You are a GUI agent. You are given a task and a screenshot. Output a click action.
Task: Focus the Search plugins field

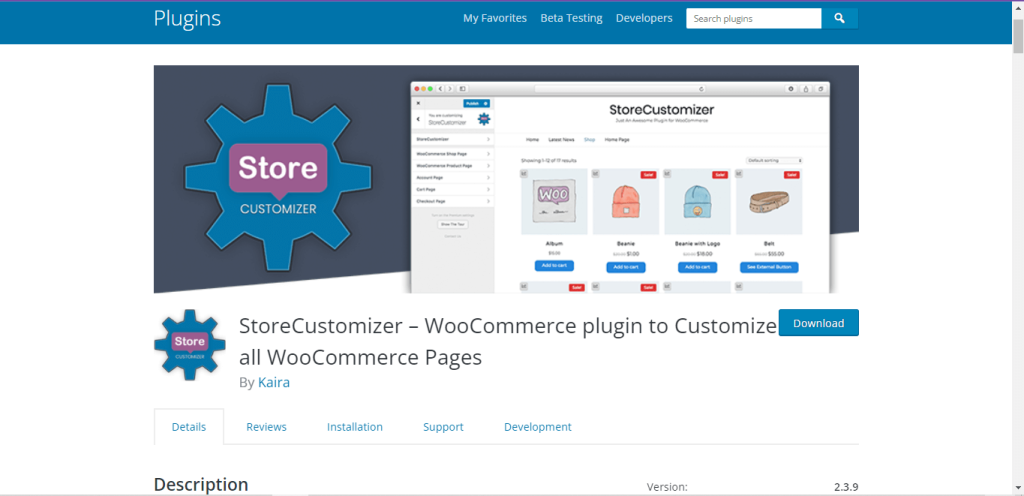[754, 18]
